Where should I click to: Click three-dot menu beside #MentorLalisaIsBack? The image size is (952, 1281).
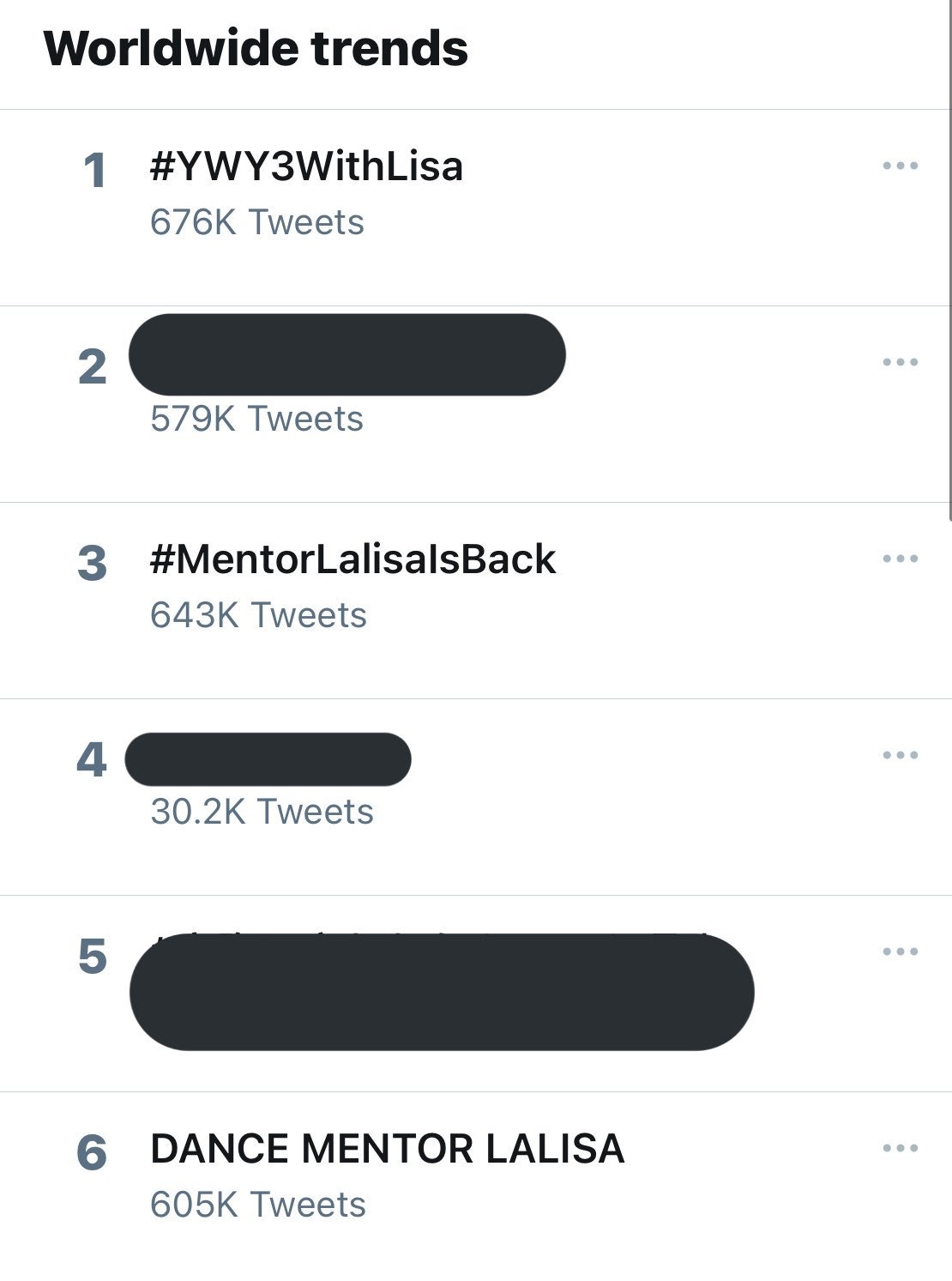900,559
